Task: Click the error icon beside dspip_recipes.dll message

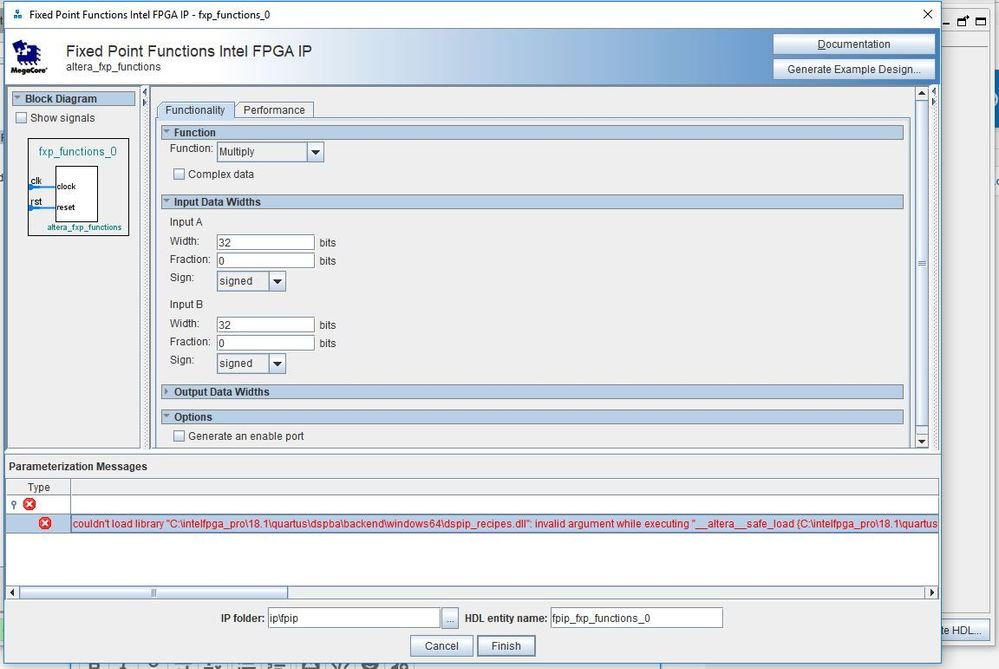Action: [x=45, y=523]
